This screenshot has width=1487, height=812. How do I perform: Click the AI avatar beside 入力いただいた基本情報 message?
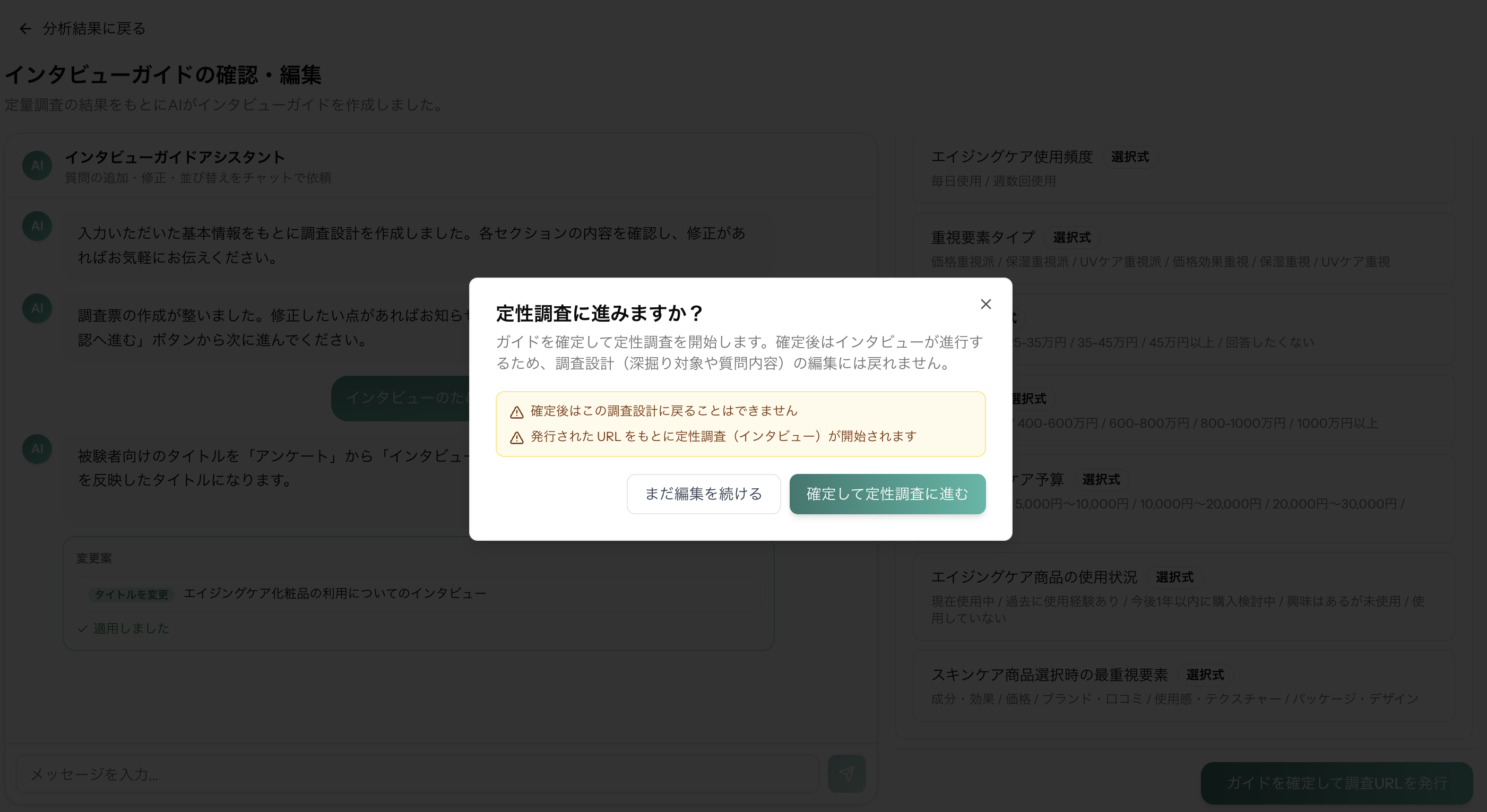(37, 226)
